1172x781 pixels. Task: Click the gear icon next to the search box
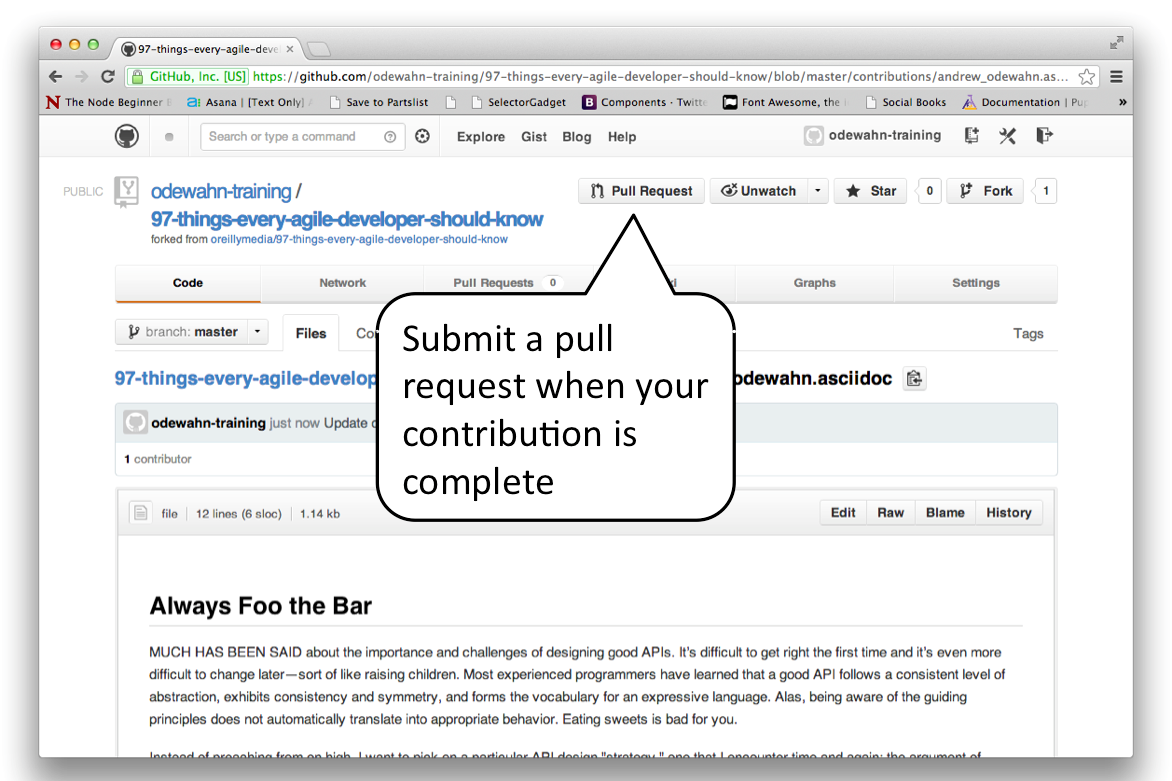(422, 135)
